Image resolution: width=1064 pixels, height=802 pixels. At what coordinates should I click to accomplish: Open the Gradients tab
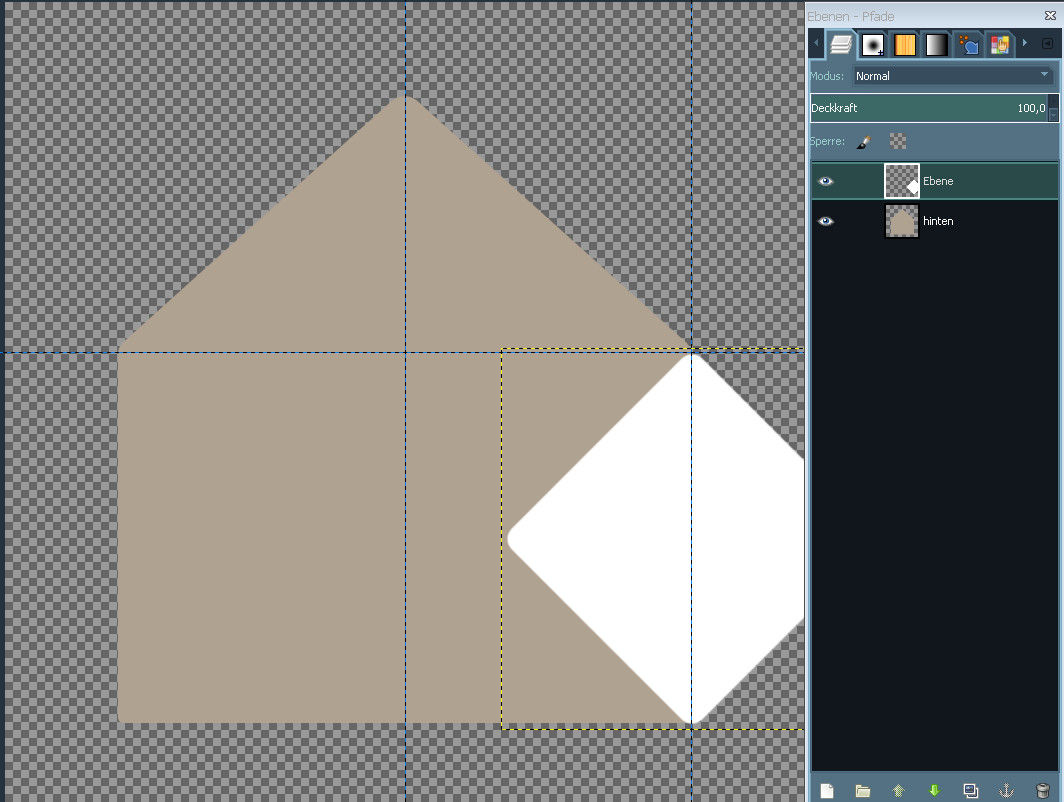pos(936,45)
